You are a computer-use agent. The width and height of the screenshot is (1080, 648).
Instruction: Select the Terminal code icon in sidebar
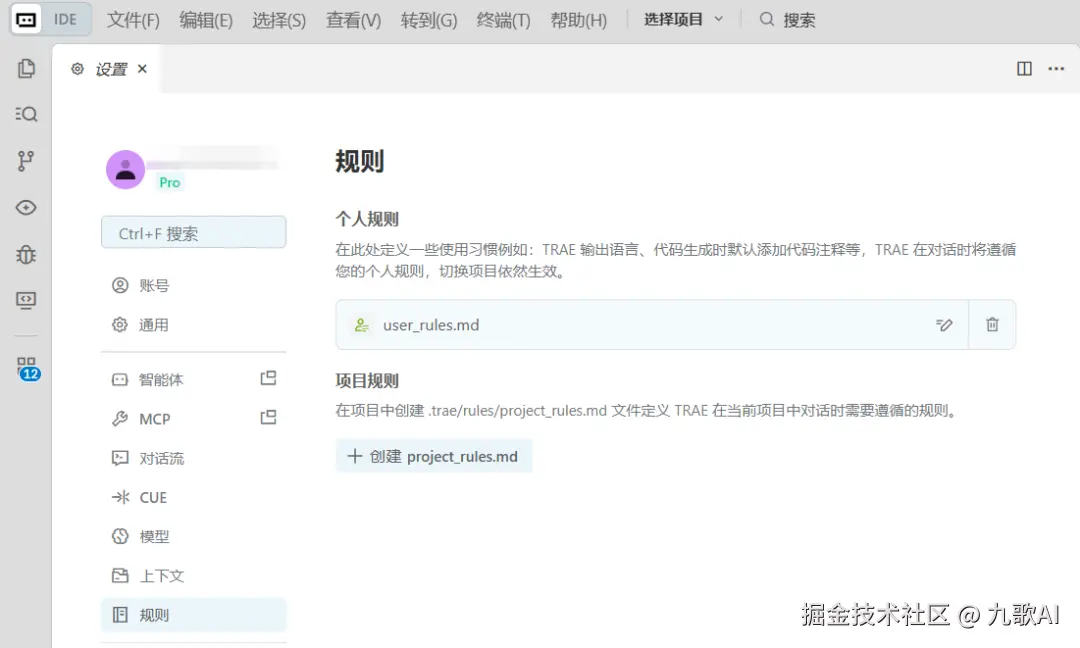pyautogui.click(x=26, y=300)
